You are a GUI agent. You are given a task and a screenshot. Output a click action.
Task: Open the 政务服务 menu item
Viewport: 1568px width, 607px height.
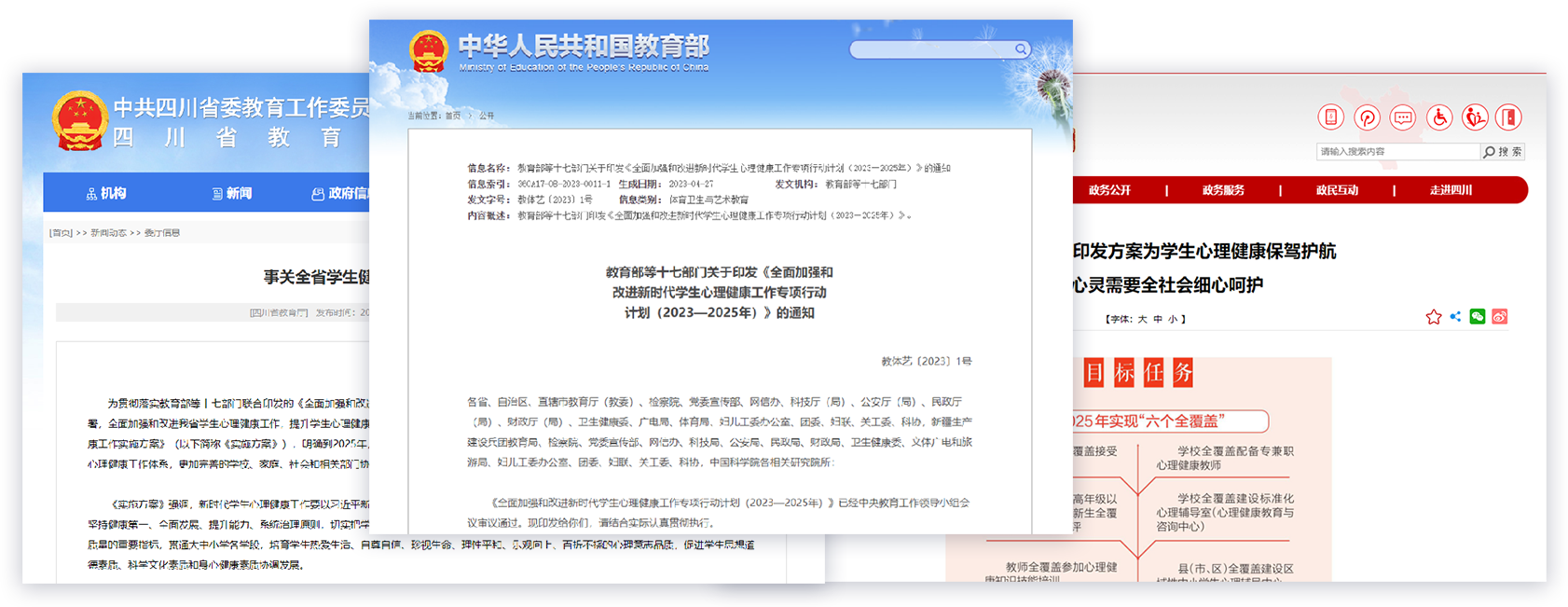tap(1223, 190)
